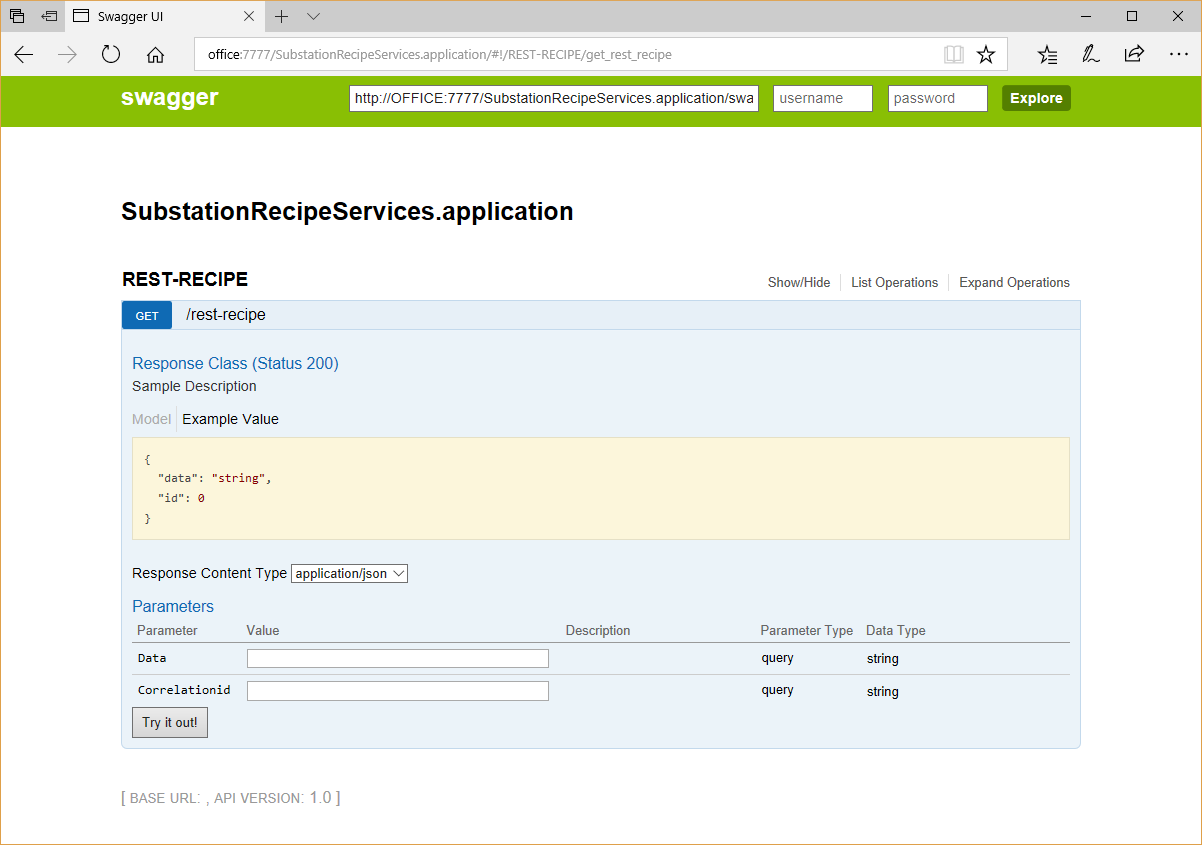Click into the Correlationid value field
The image size is (1202, 845).
(x=397, y=691)
